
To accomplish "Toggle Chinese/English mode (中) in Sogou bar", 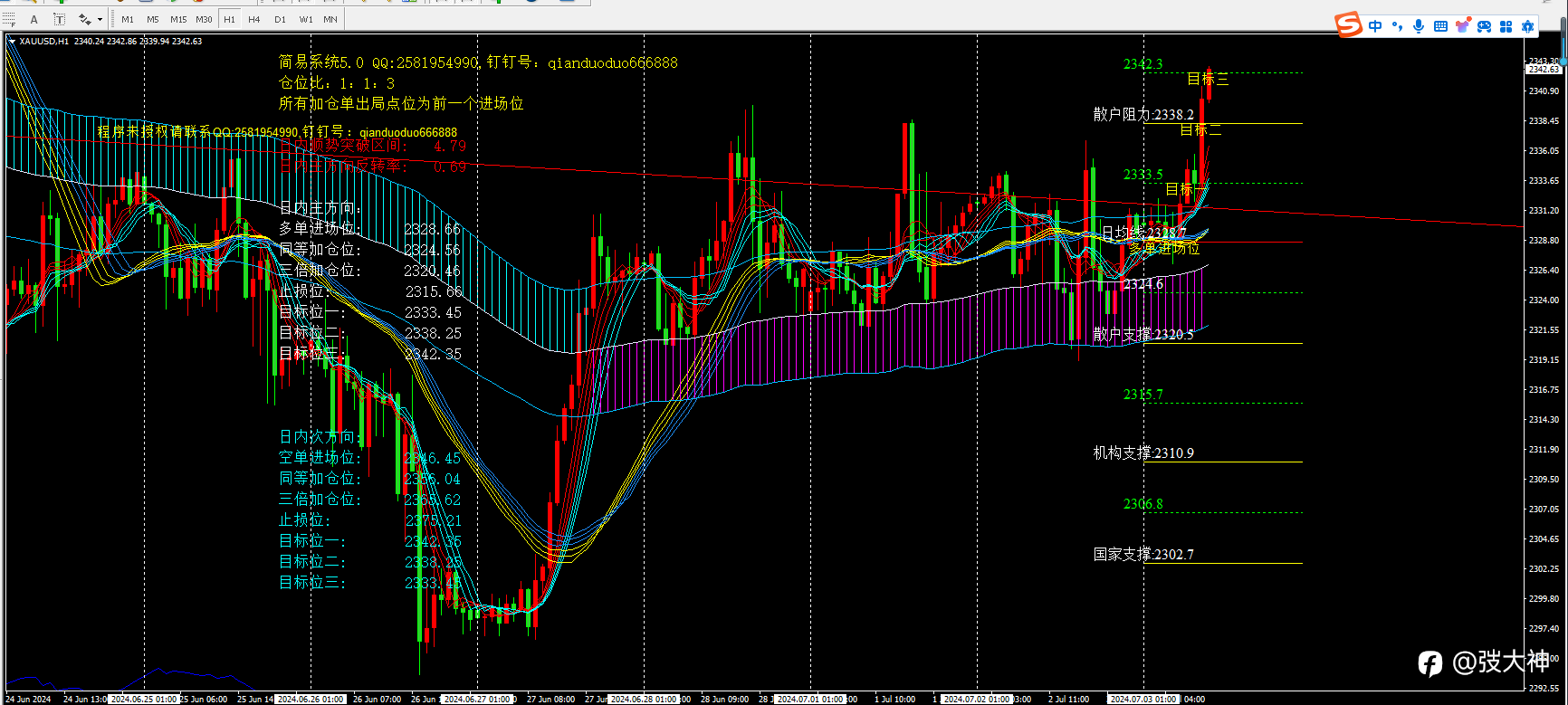I will point(1375,26).
